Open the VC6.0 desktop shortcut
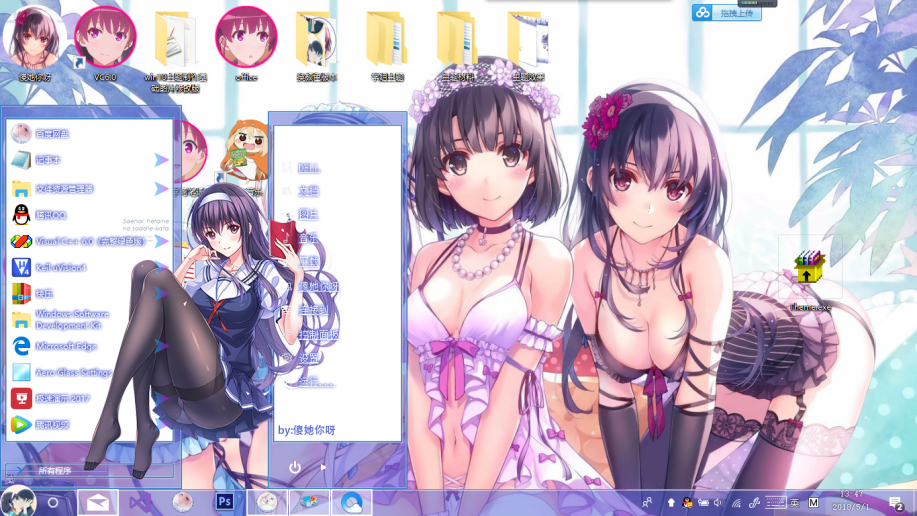The width and height of the screenshot is (917, 516). (x=105, y=44)
